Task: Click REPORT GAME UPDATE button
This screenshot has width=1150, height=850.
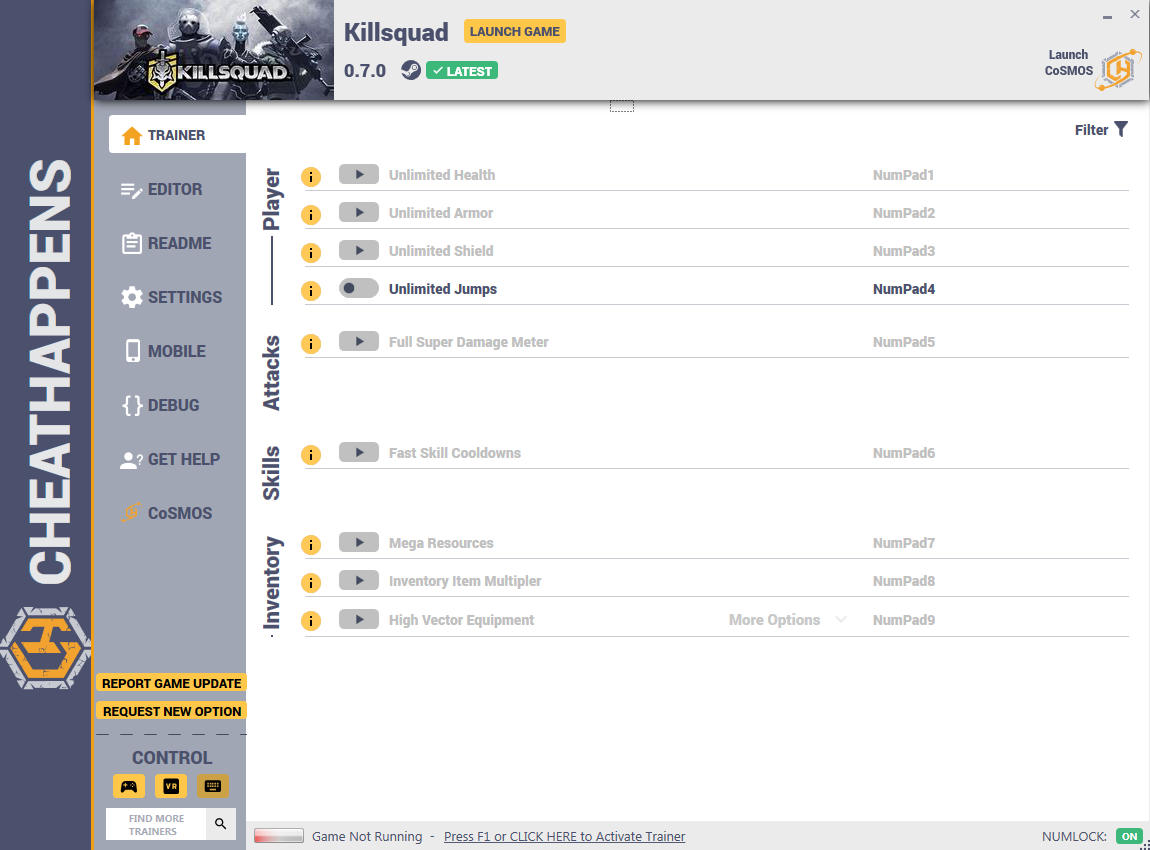Action: click(172, 684)
